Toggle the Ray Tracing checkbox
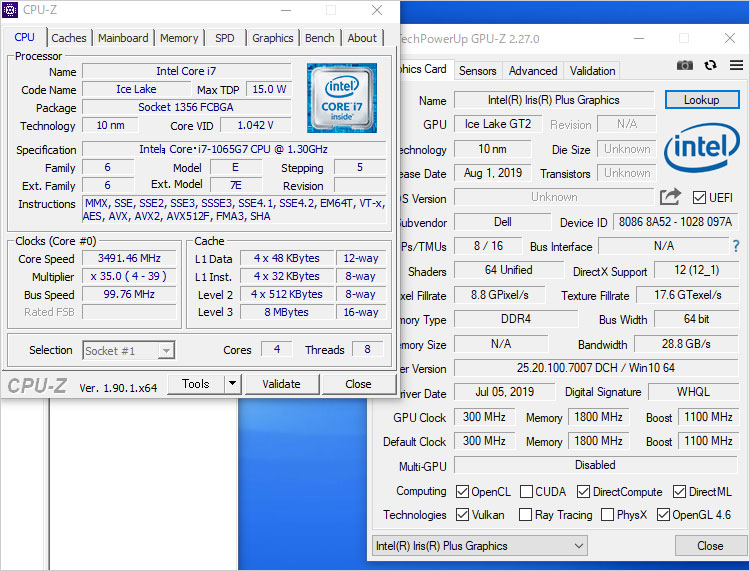 pos(525,515)
